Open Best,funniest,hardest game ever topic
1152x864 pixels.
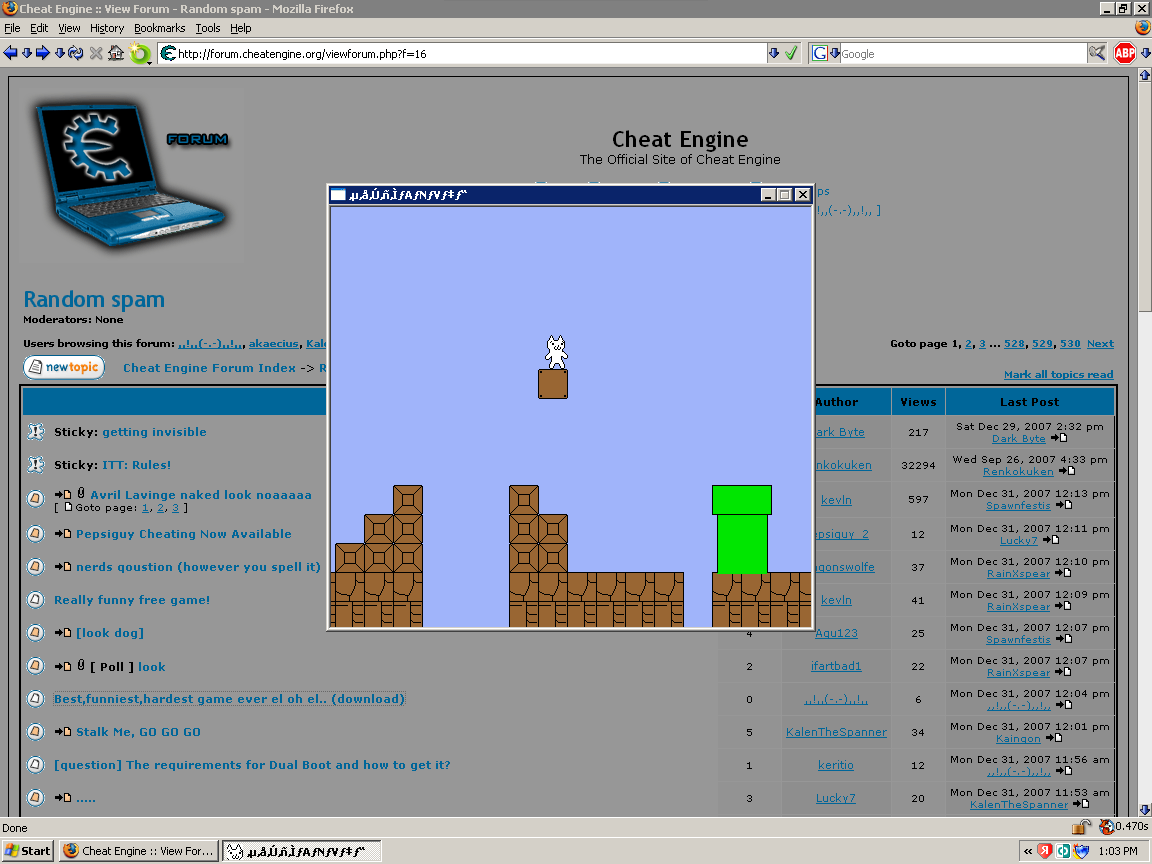[x=229, y=699]
